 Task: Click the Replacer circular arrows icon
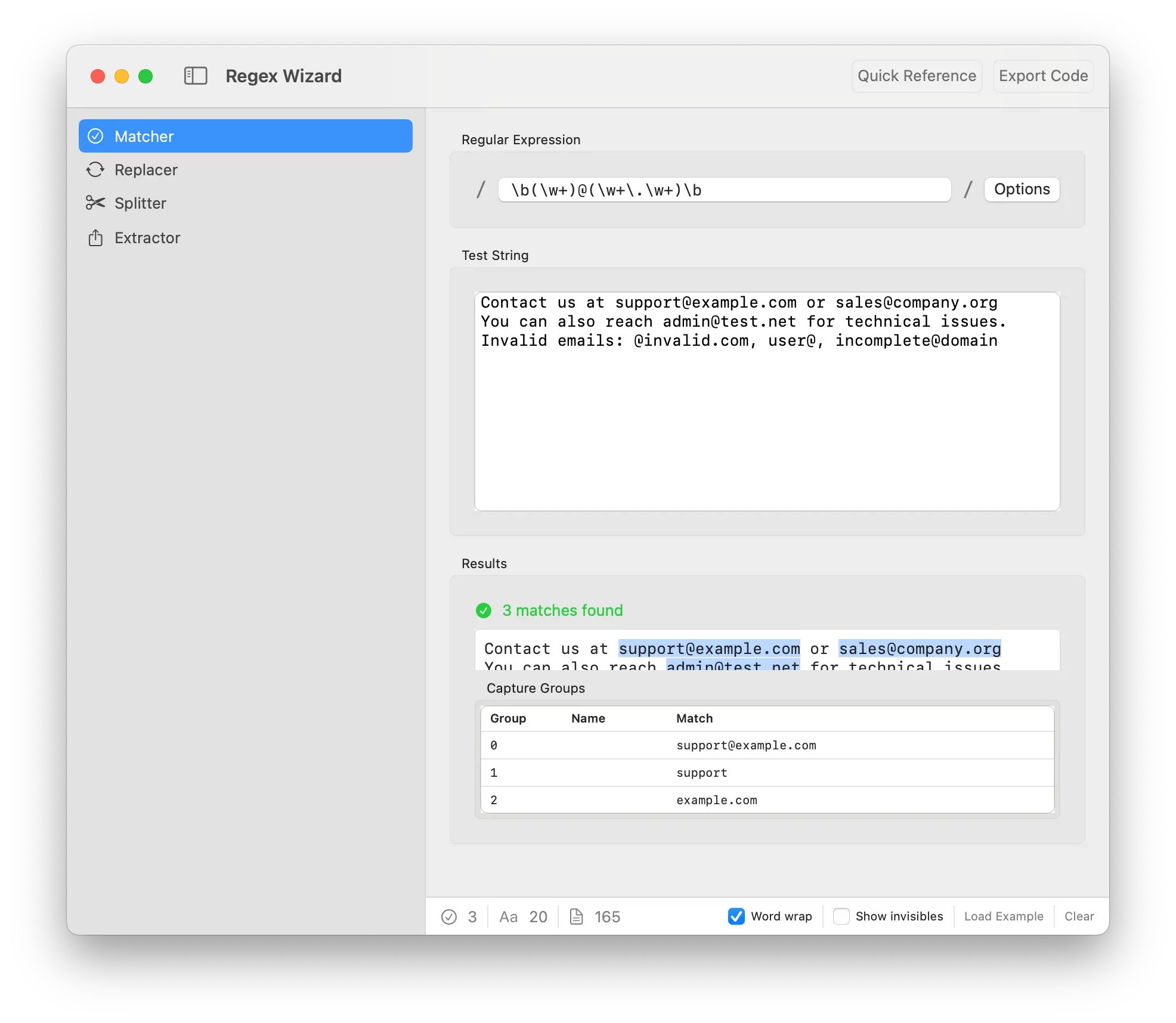[95, 170]
